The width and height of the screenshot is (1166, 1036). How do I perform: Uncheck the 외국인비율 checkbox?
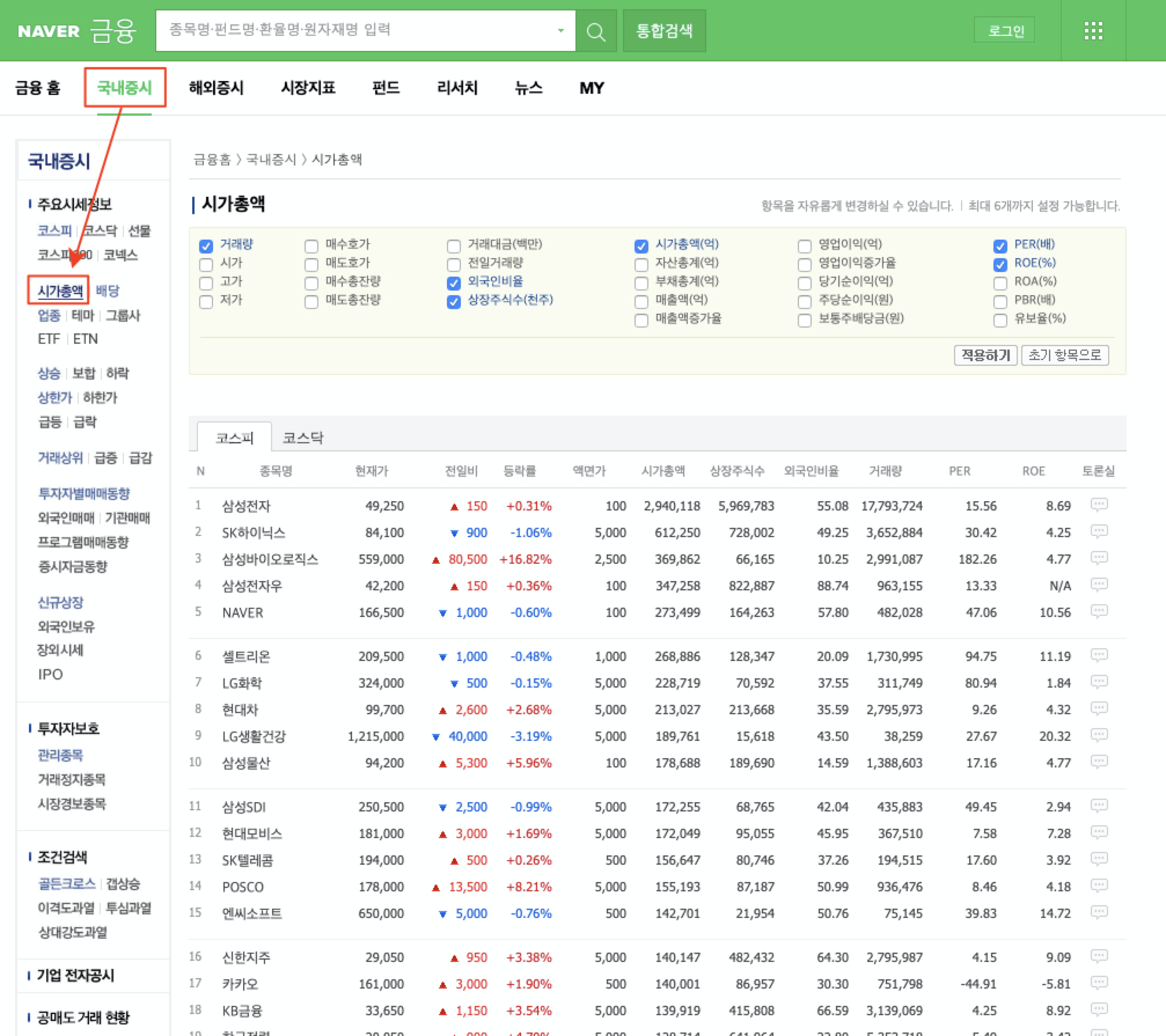(x=454, y=283)
